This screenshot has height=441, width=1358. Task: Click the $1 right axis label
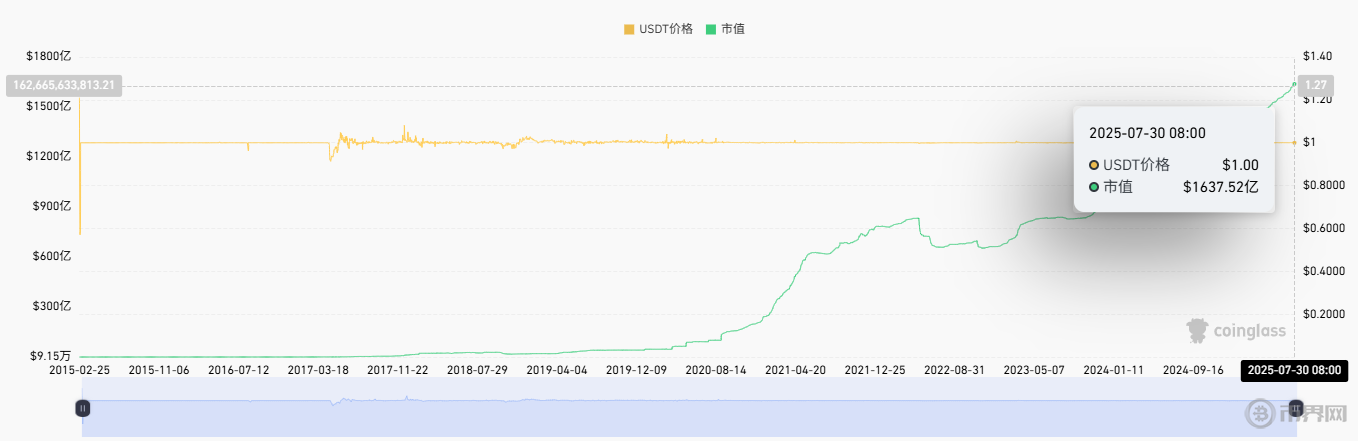1311,142
